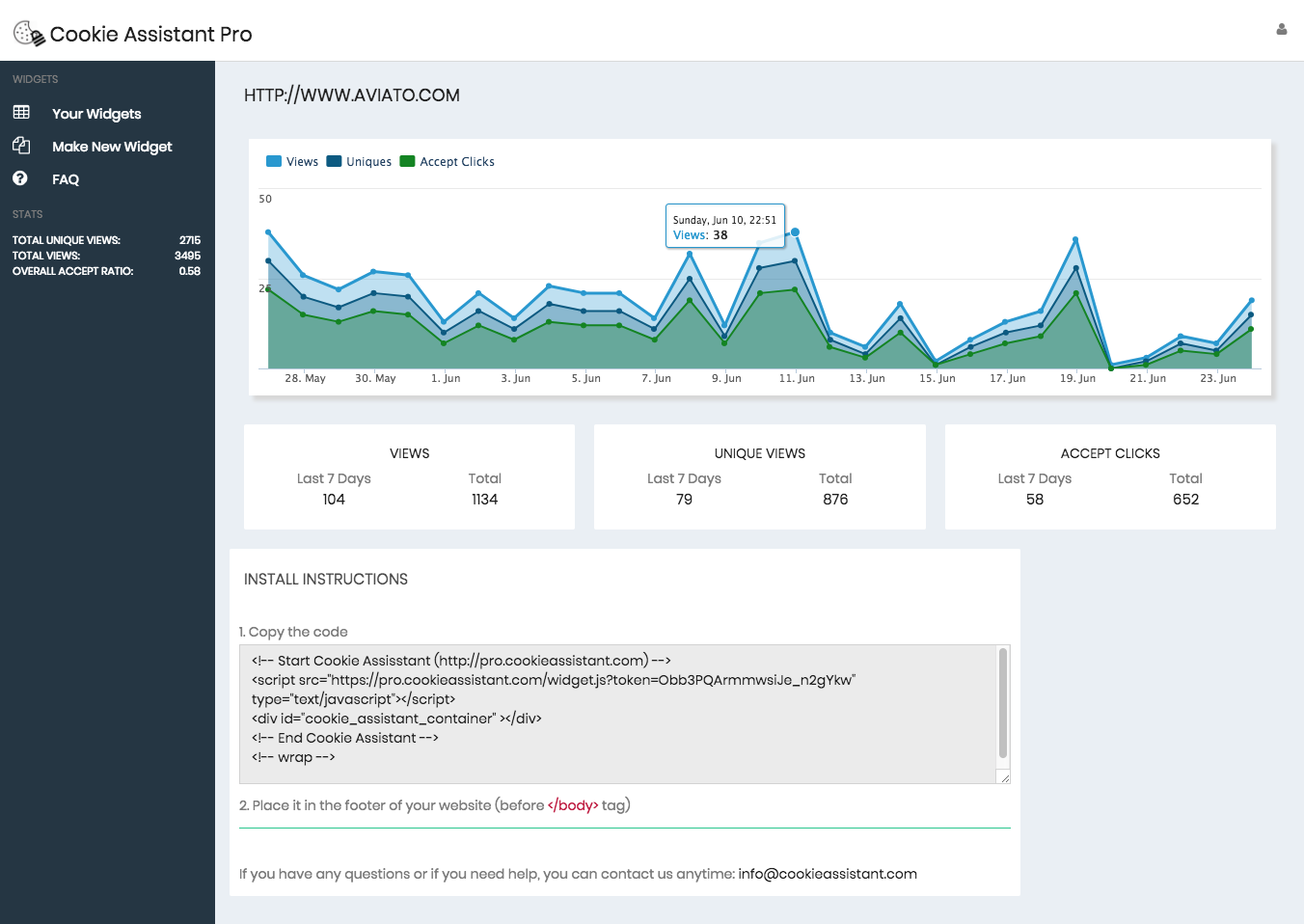Screen dimensions: 1304x924
Task: Click the blue Views legend color box
Action: pos(274,161)
